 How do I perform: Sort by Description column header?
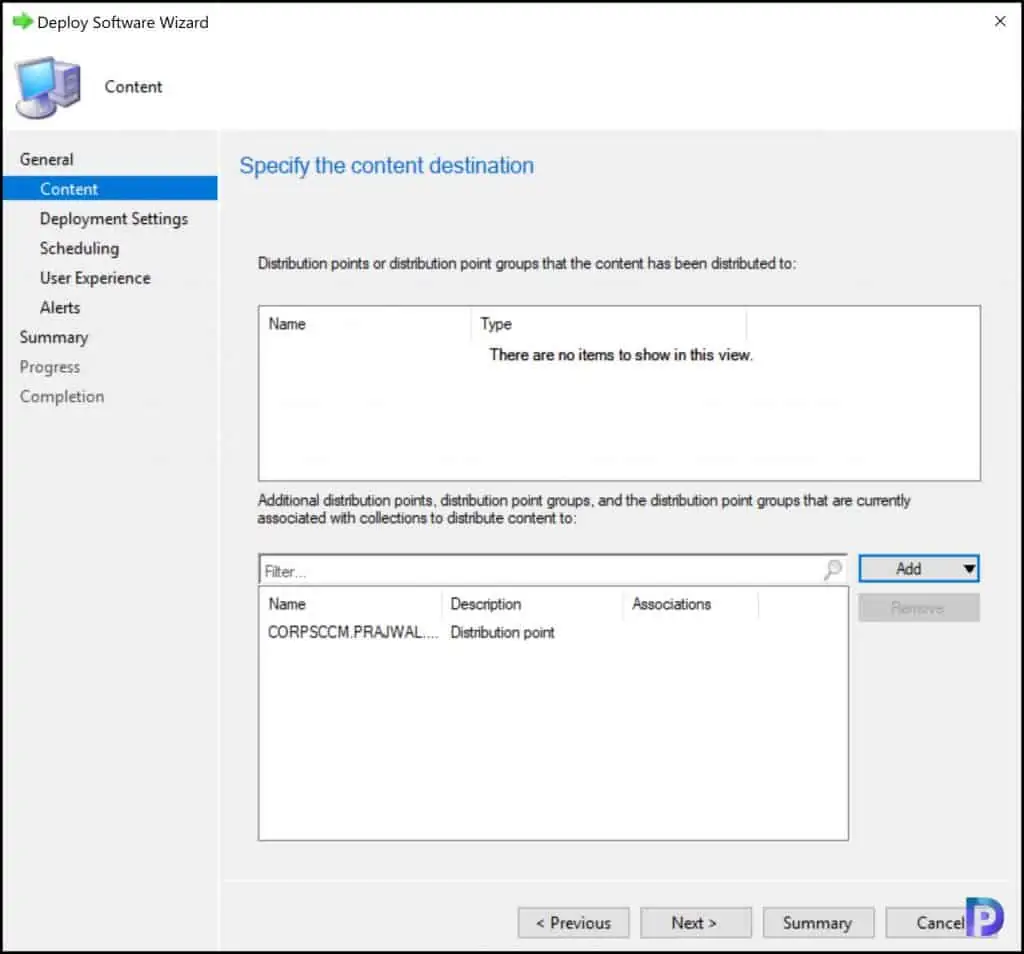click(x=533, y=604)
